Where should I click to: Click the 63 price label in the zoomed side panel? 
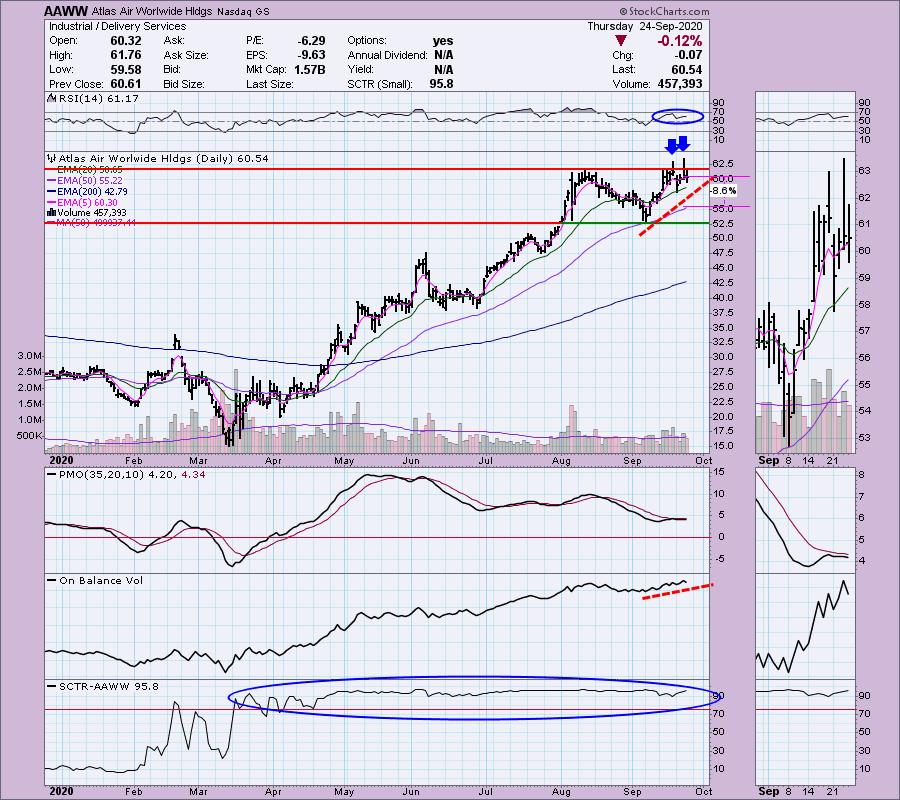pos(864,170)
